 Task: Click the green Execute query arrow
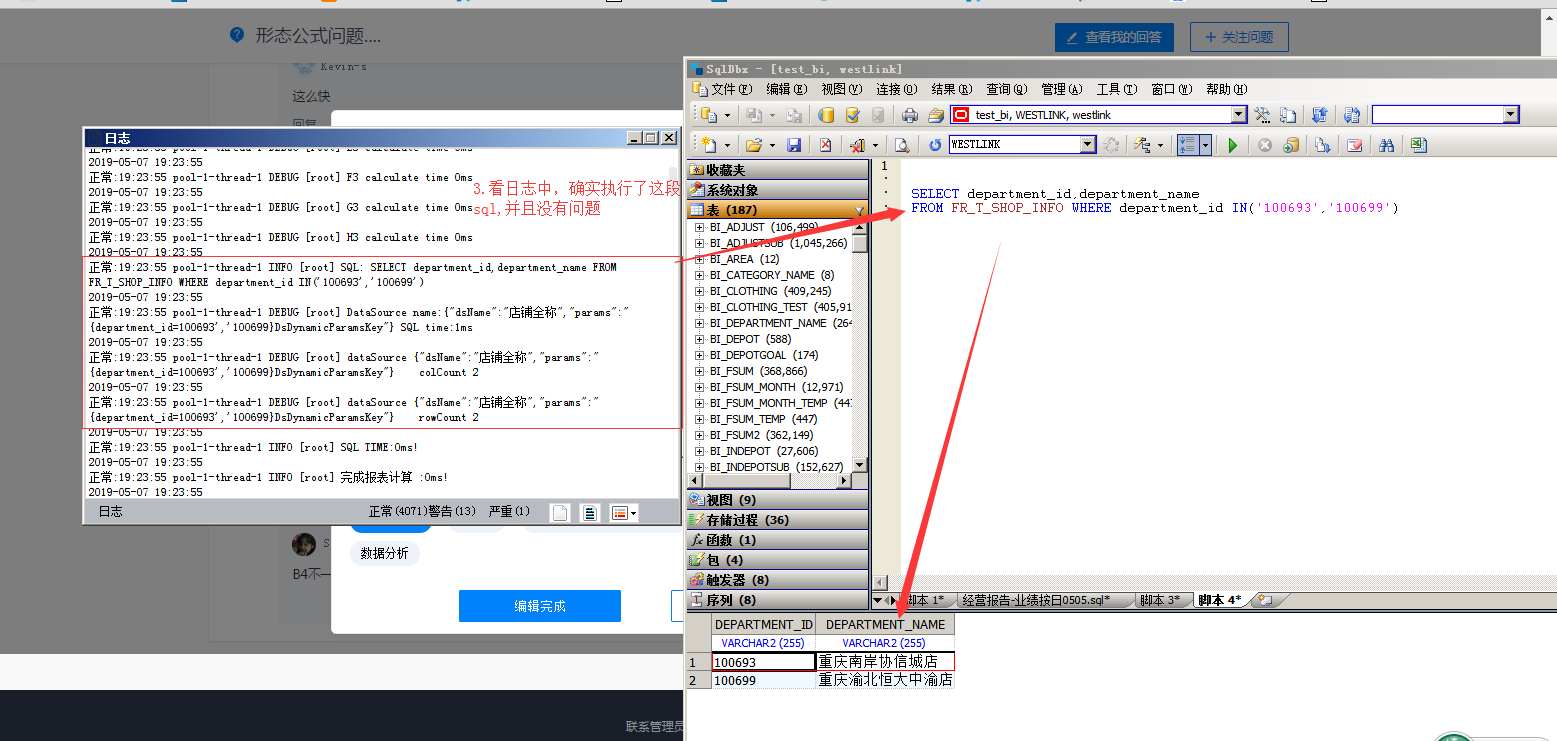pyautogui.click(x=1232, y=145)
